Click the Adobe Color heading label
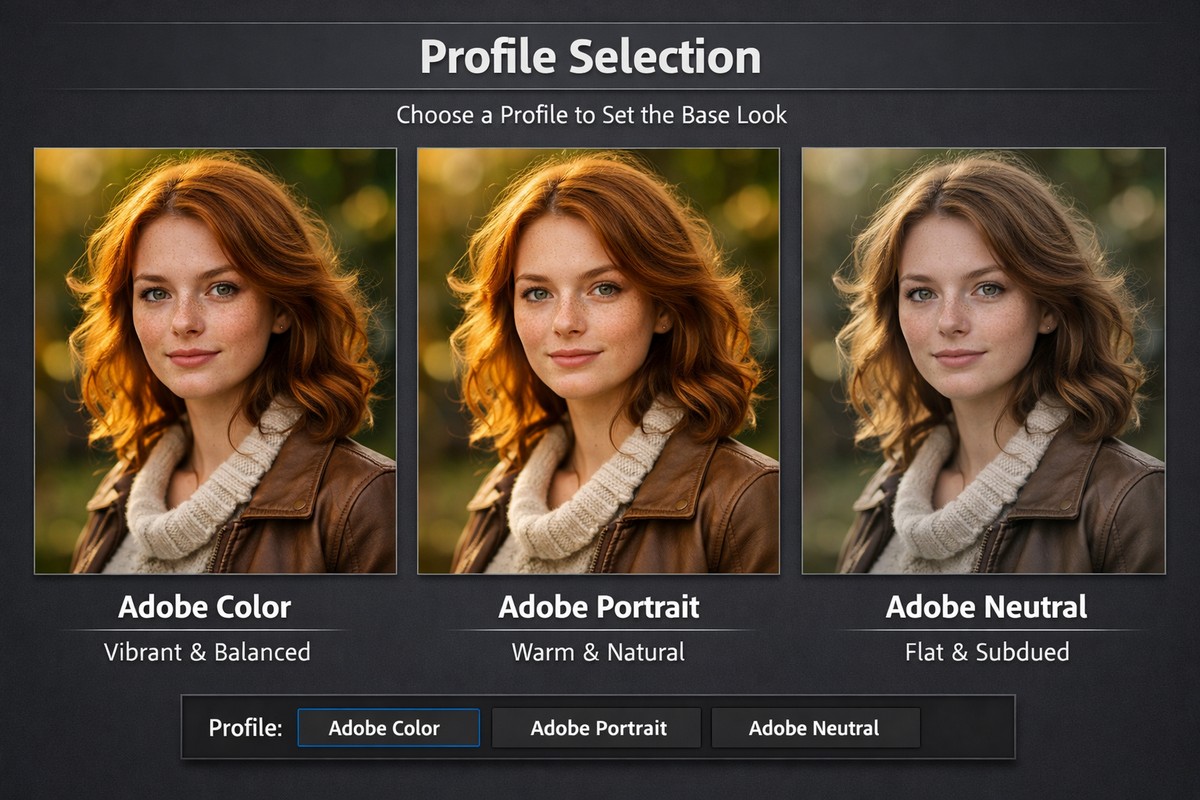The width and height of the screenshot is (1200, 800). tap(204, 607)
